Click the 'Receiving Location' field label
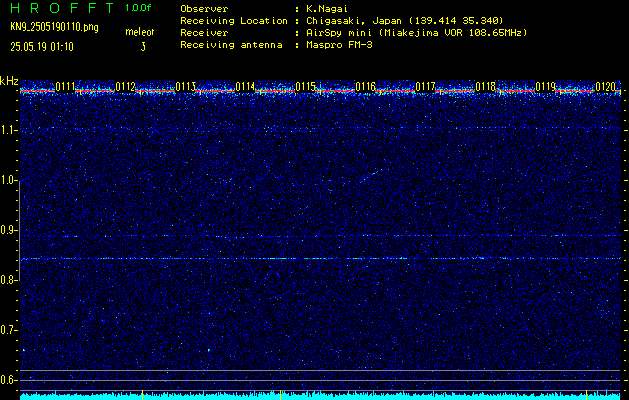Image resolution: width=629 pixels, height=400 pixels. [x=234, y=20]
